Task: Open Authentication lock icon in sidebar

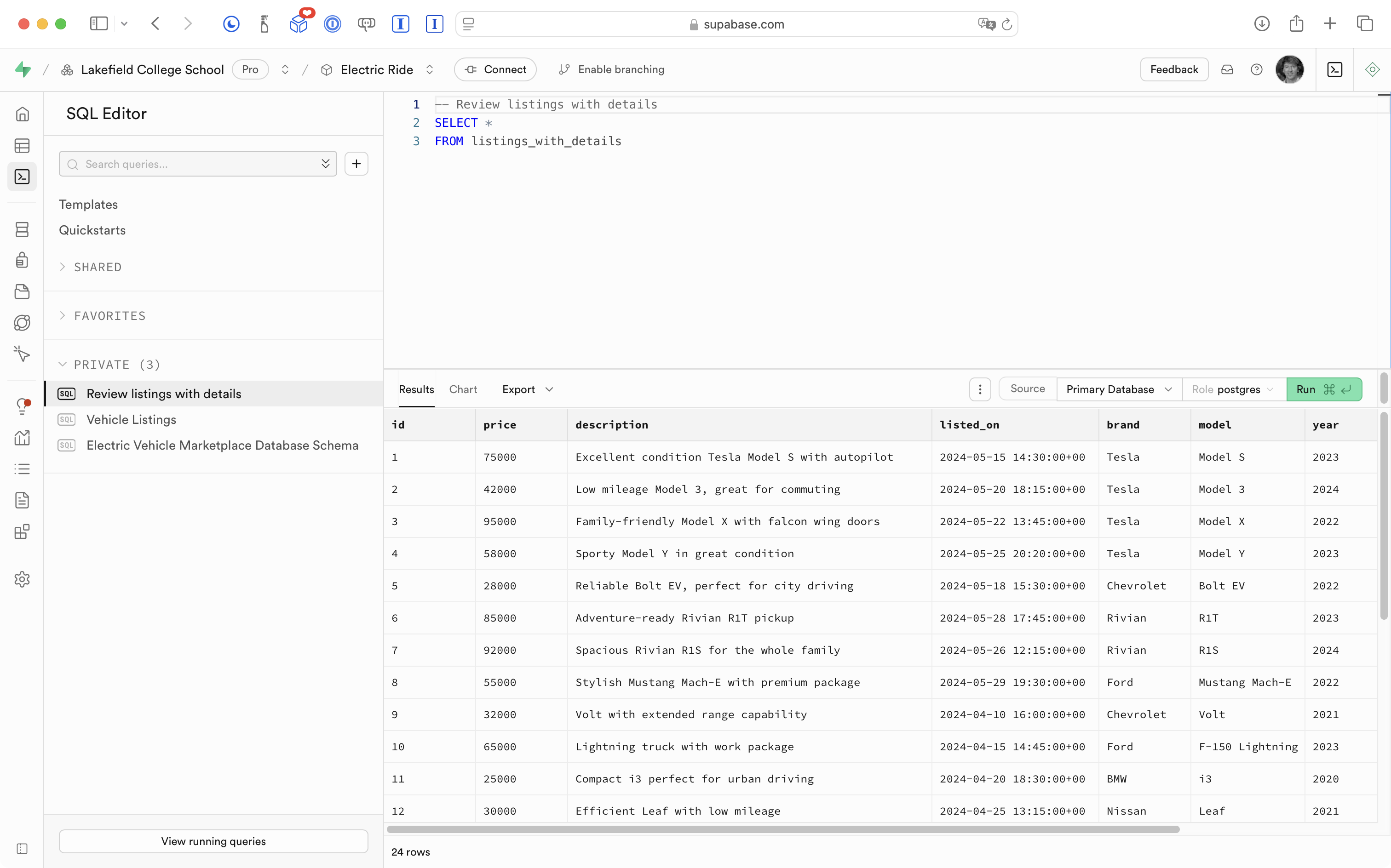Action: coord(22,261)
